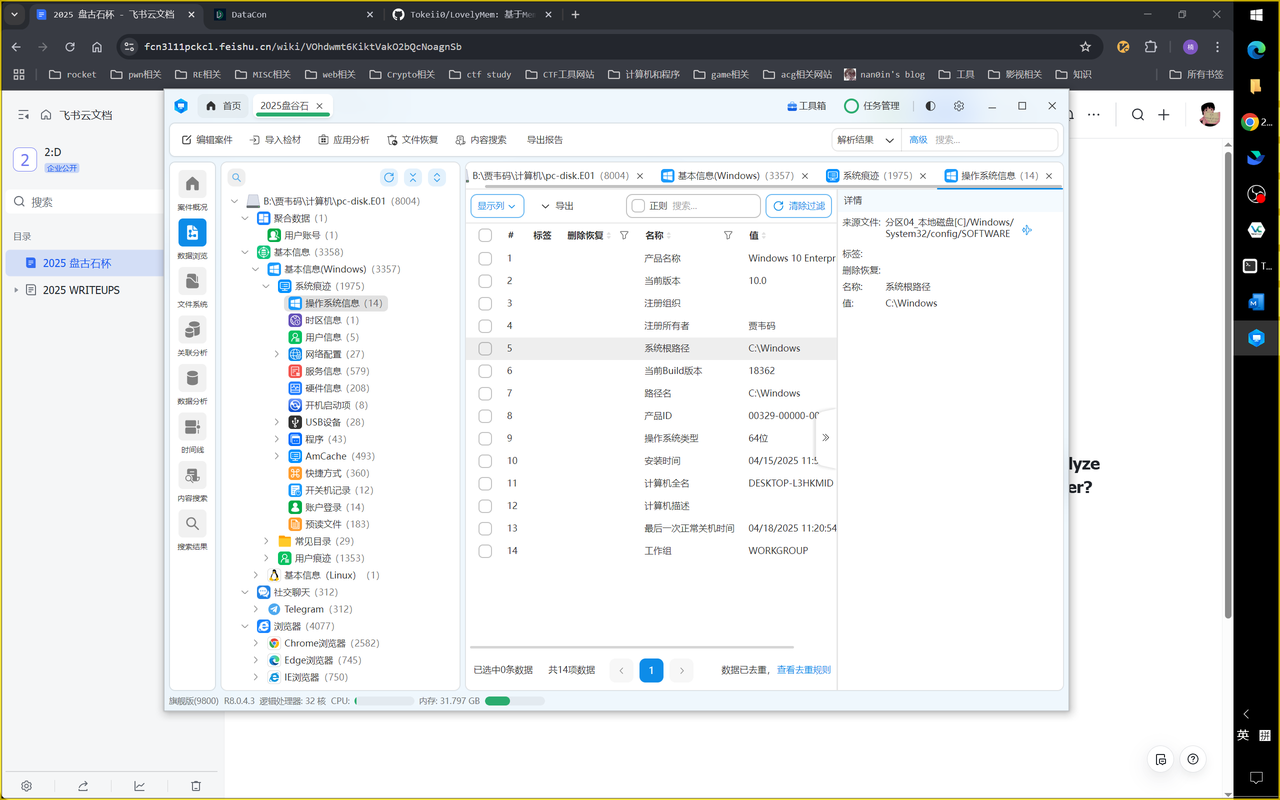Enable 正则 regex search checkbox

click(638, 206)
